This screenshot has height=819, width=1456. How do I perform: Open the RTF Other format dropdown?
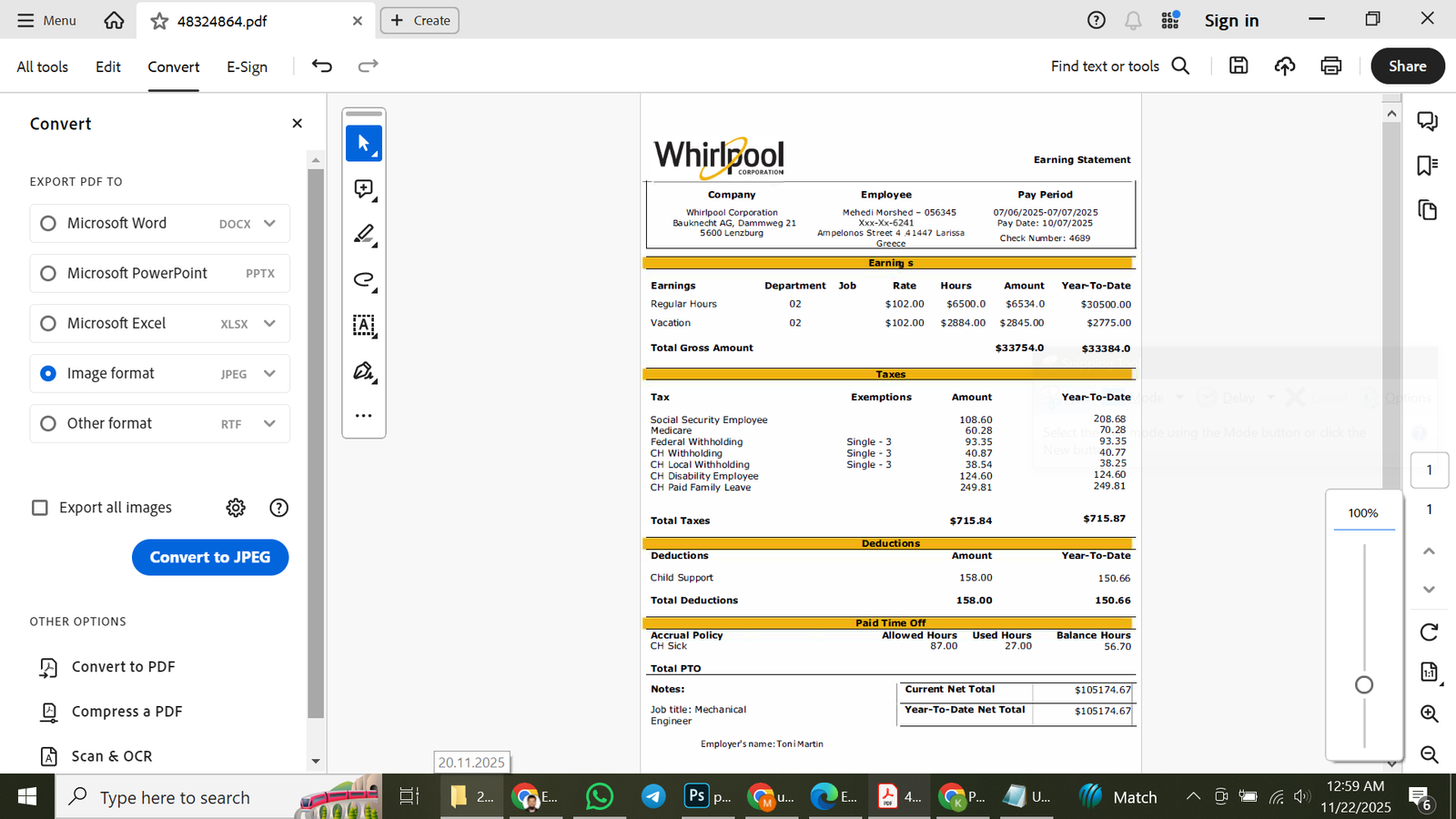click(270, 423)
